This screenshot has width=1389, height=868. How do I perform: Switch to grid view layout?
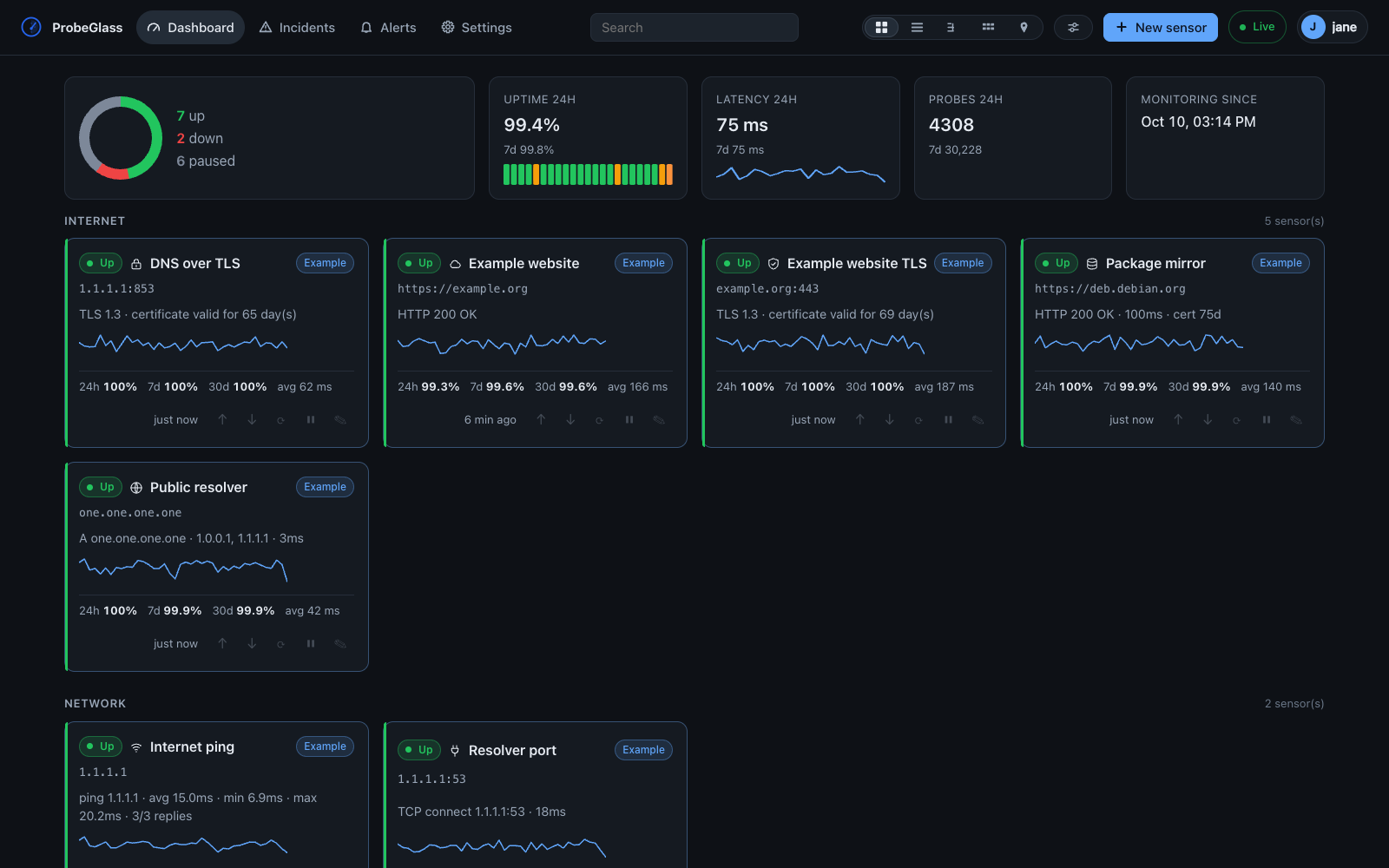tap(881, 28)
